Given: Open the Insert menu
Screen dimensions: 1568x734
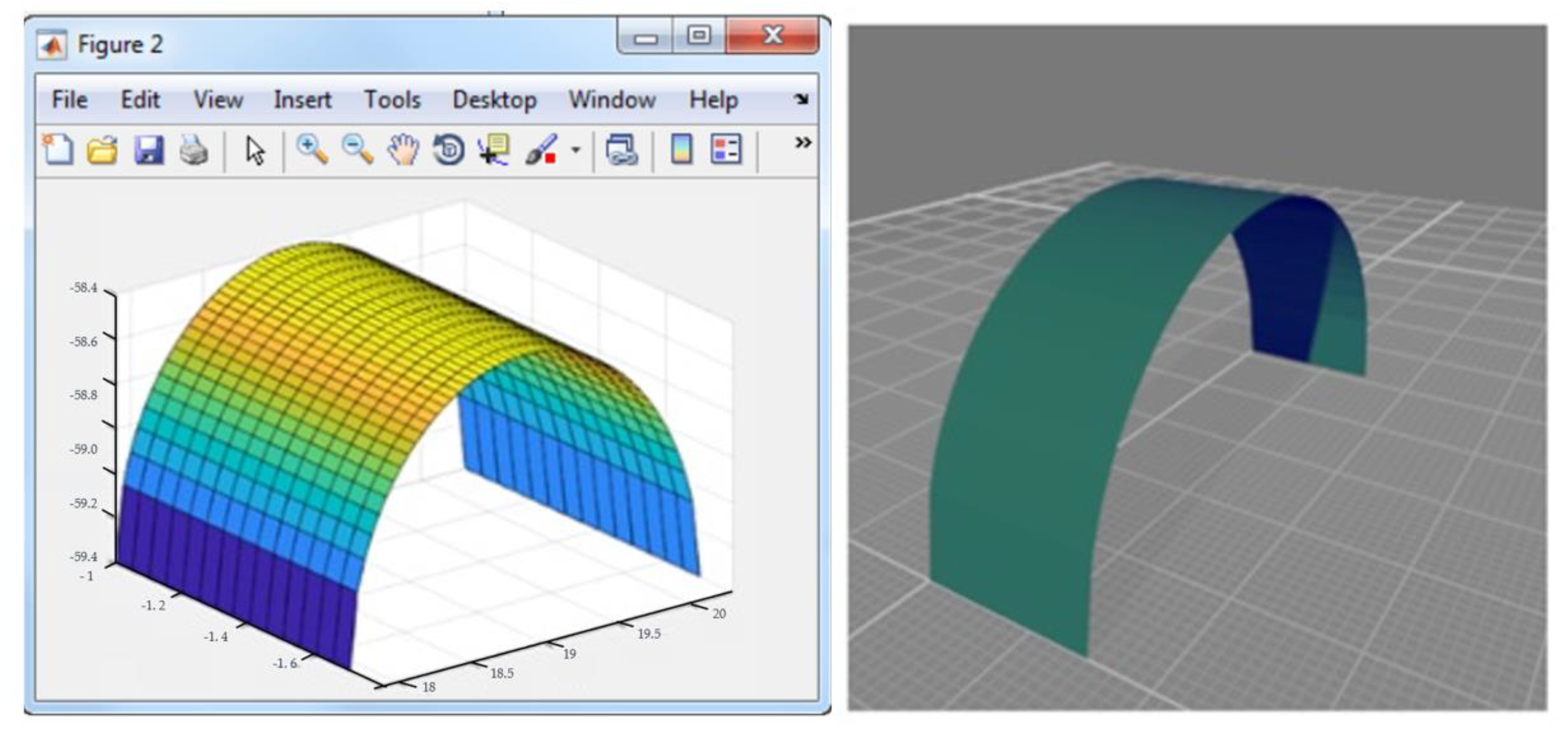Looking at the screenshot, I should (303, 100).
